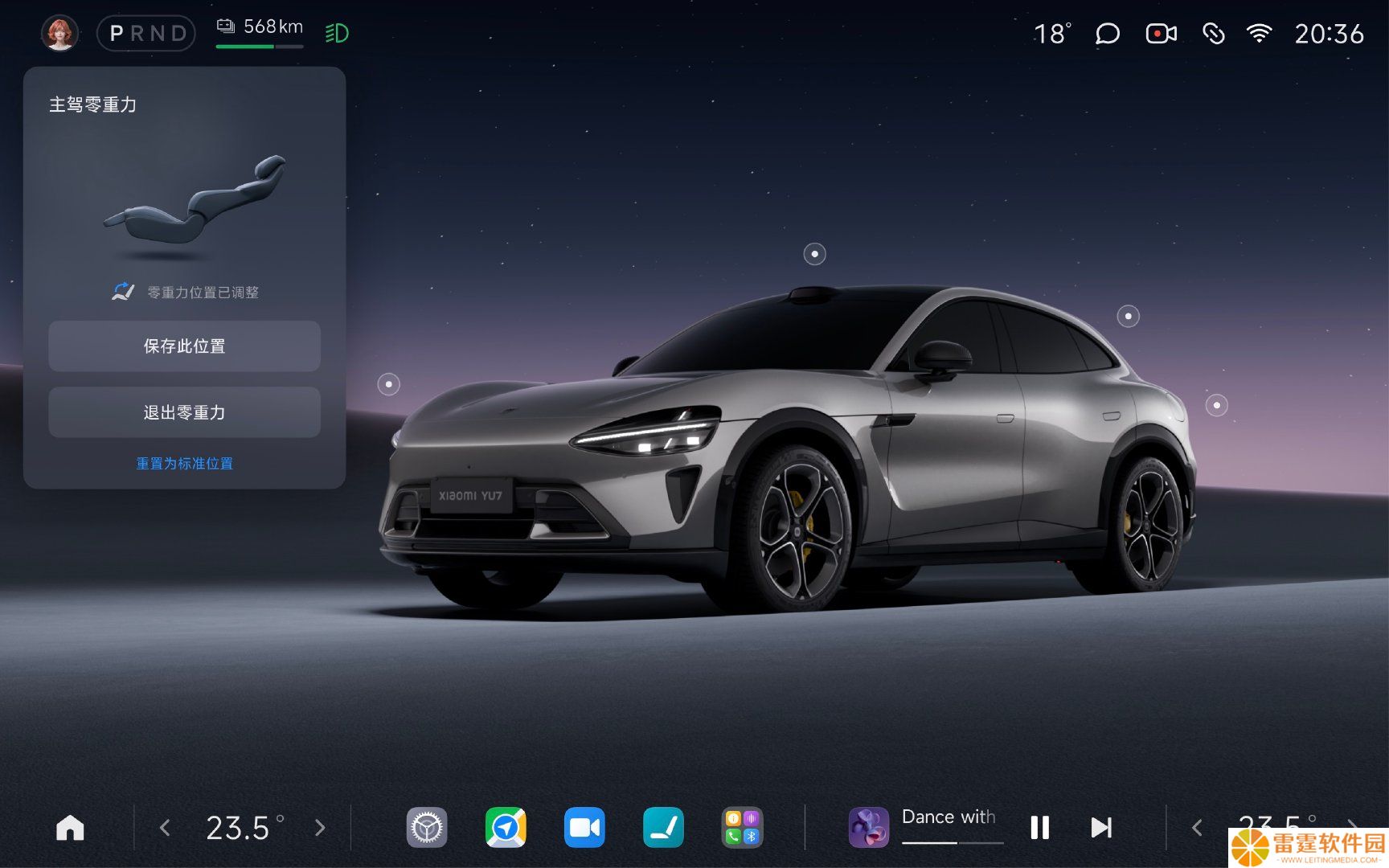Viewport: 1389px width, 868px height.
Task: Open the user profile avatar
Action: [x=60, y=33]
